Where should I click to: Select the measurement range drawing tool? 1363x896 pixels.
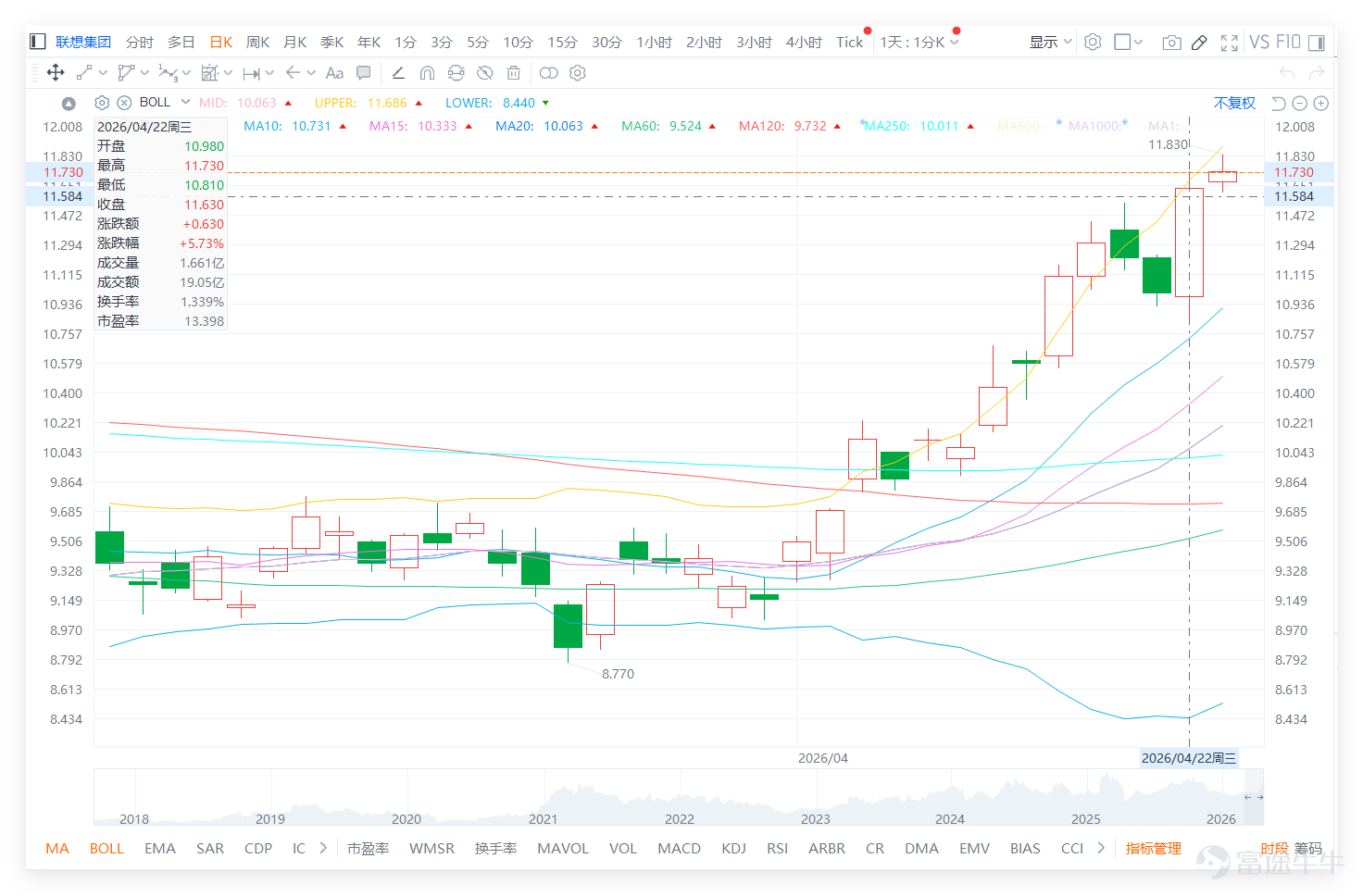pyautogui.click(x=209, y=72)
